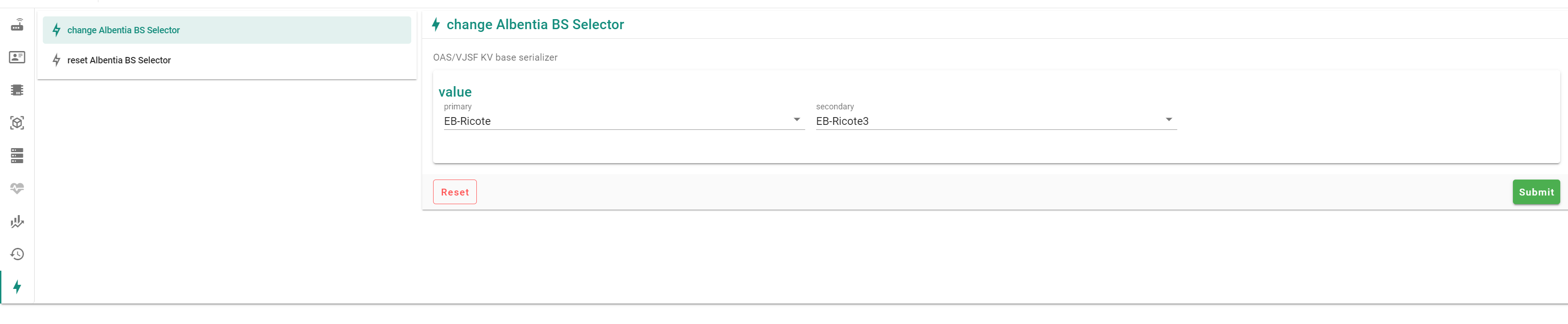Open the history clock sidebar icon
The image size is (1568, 324).
click(17, 254)
